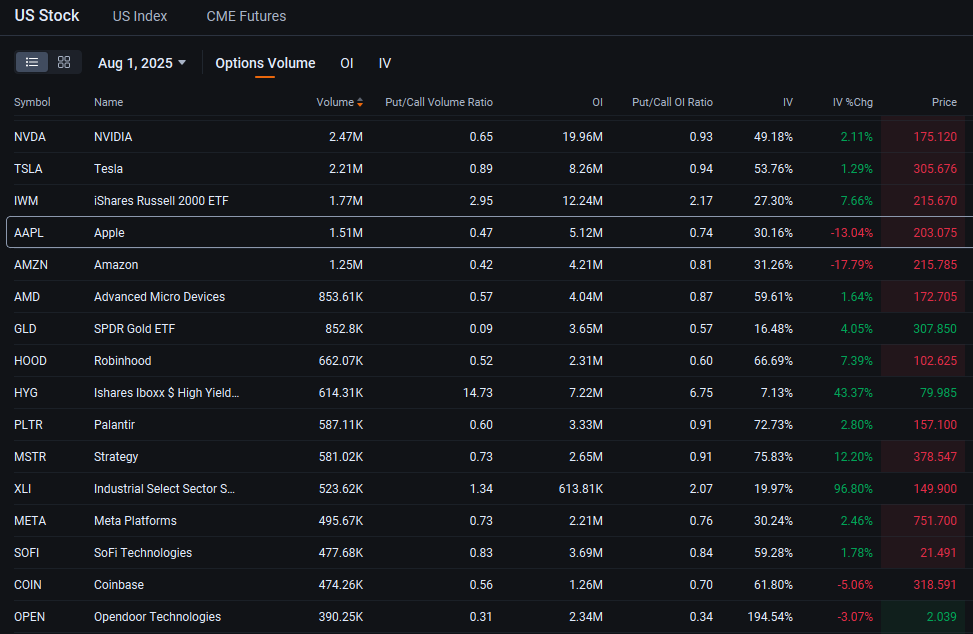Click Strategy volume 581.02K
The height and width of the screenshot is (634, 973).
[x=341, y=457]
